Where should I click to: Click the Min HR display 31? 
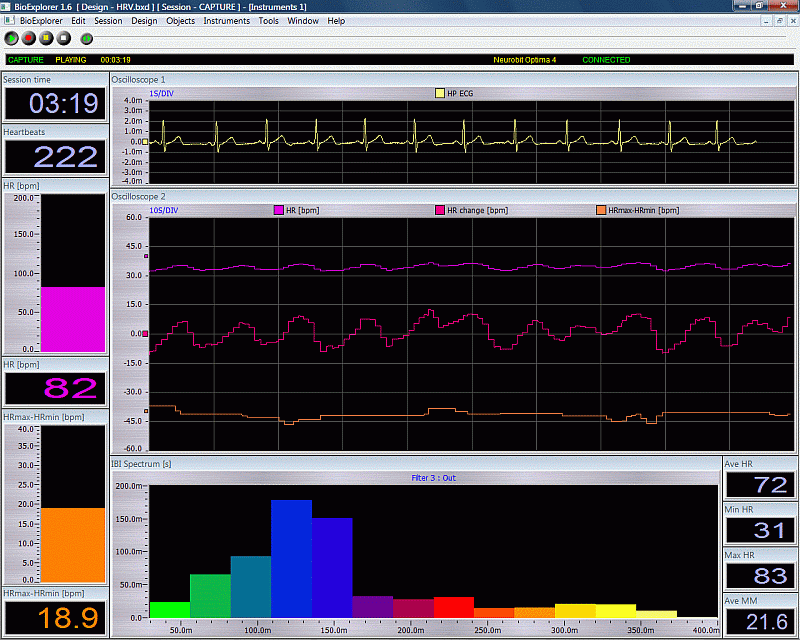point(760,530)
